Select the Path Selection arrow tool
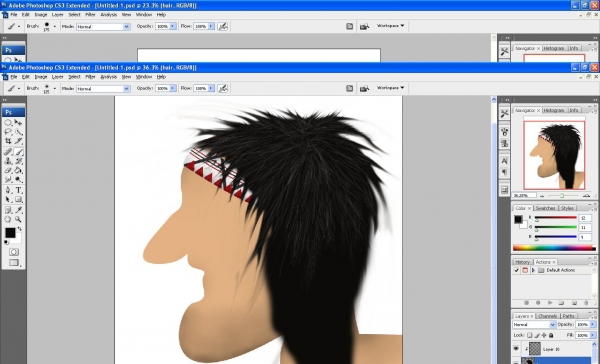The width and height of the screenshot is (600, 364). pyautogui.click(x=8, y=199)
